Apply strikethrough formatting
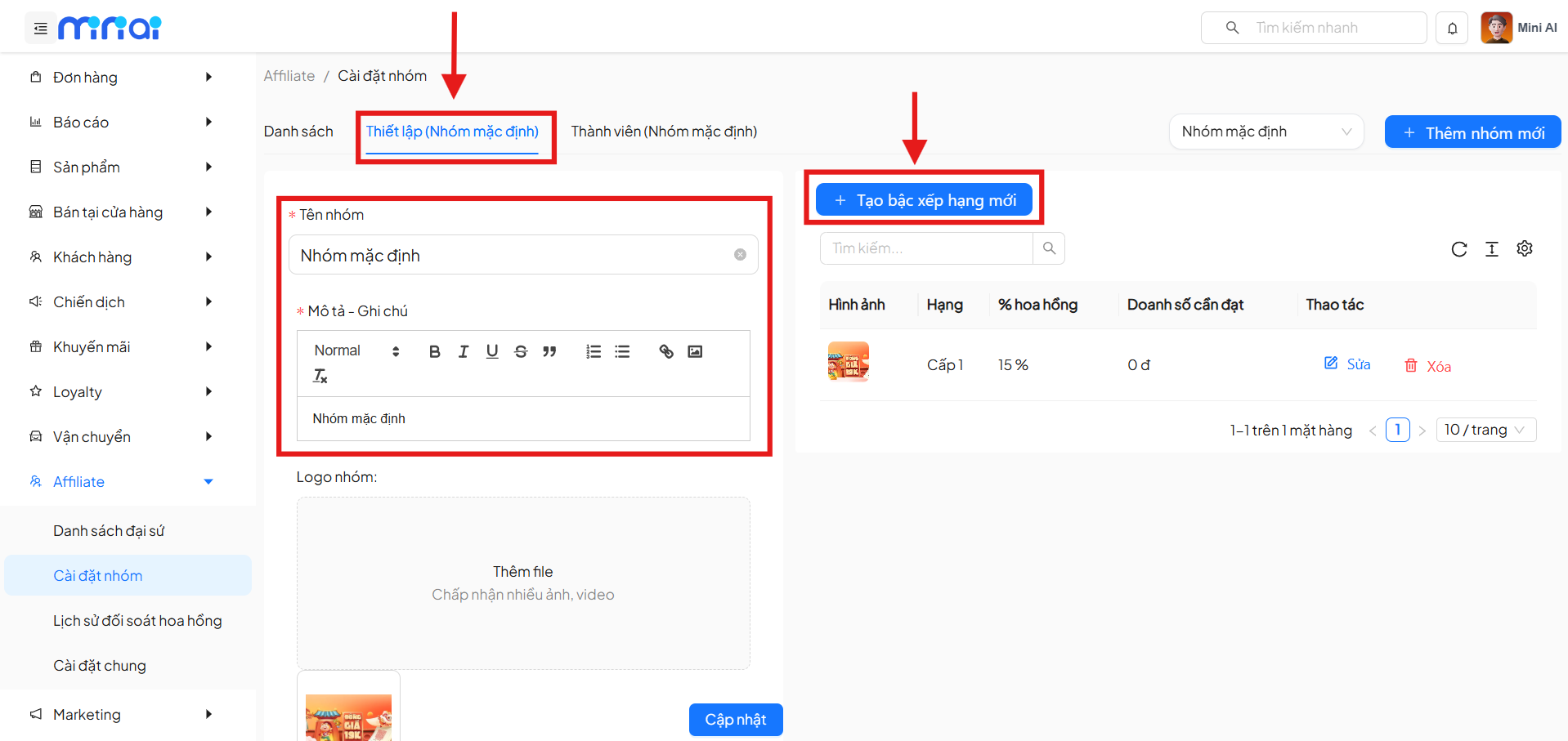 coord(521,351)
